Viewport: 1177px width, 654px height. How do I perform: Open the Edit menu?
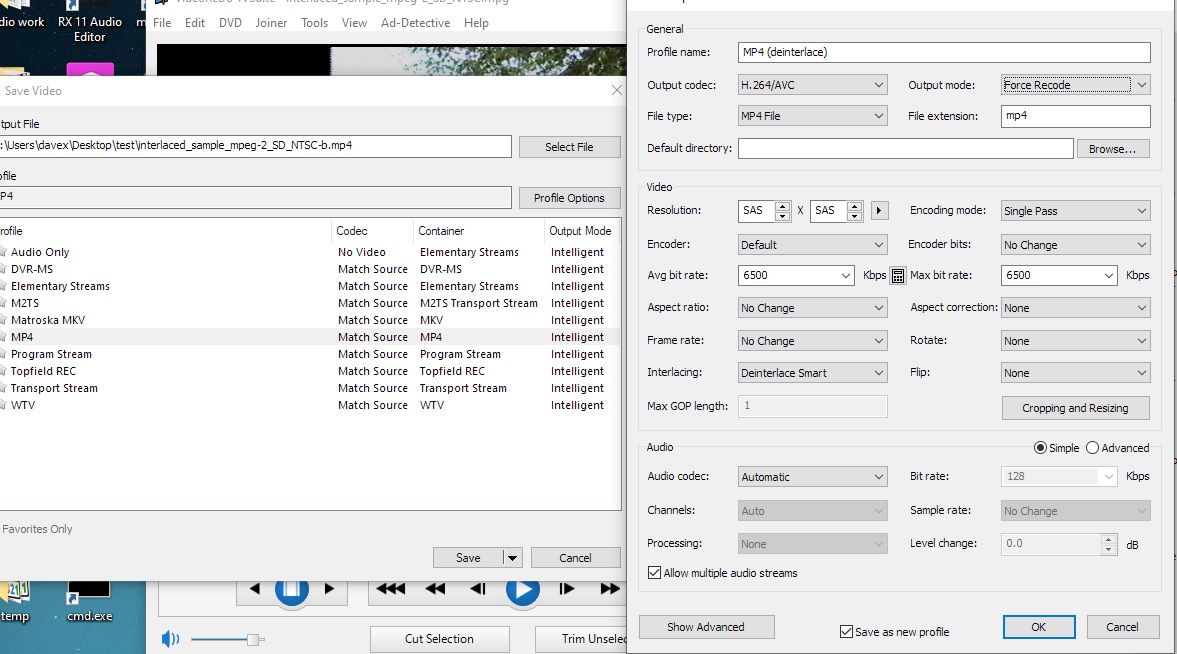point(195,23)
